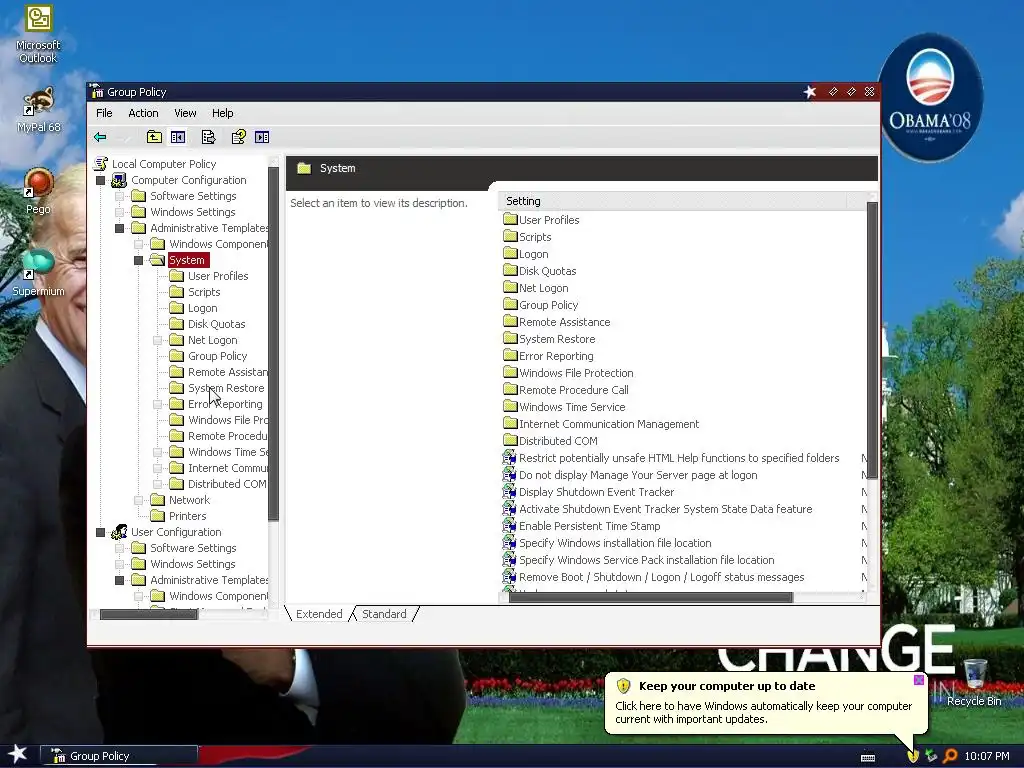Select Specify Windows installation file location
Image resolution: width=1024 pixels, height=768 pixels.
tap(607, 543)
